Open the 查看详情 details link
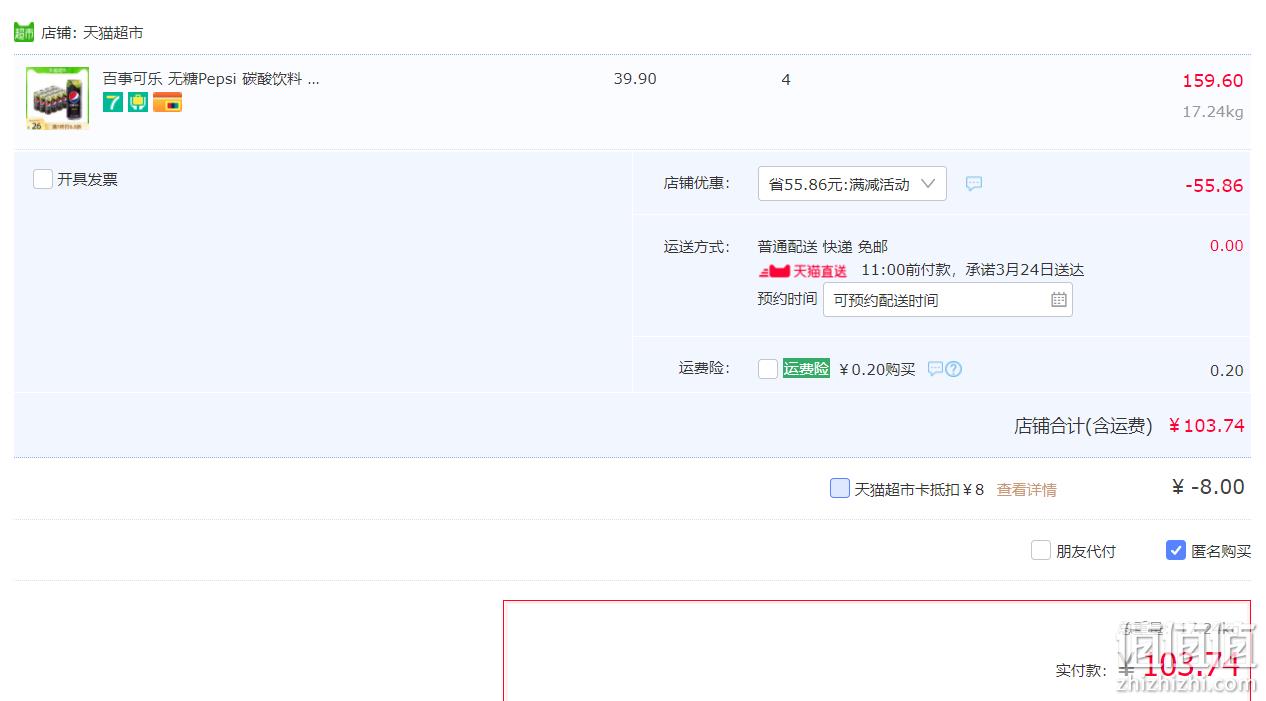The height and width of the screenshot is (701, 1266). (1027, 489)
